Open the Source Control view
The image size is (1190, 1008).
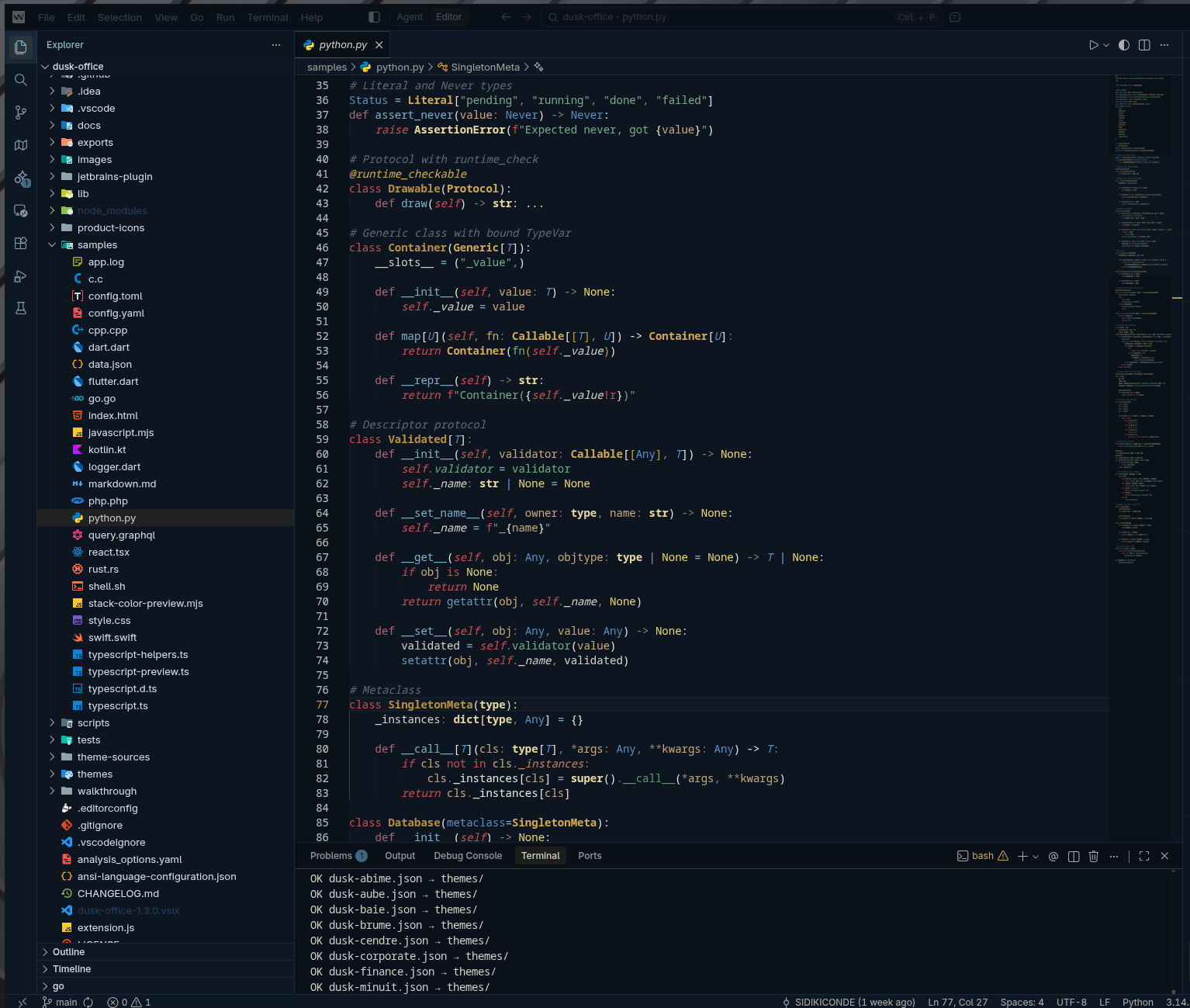pyautogui.click(x=21, y=113)
